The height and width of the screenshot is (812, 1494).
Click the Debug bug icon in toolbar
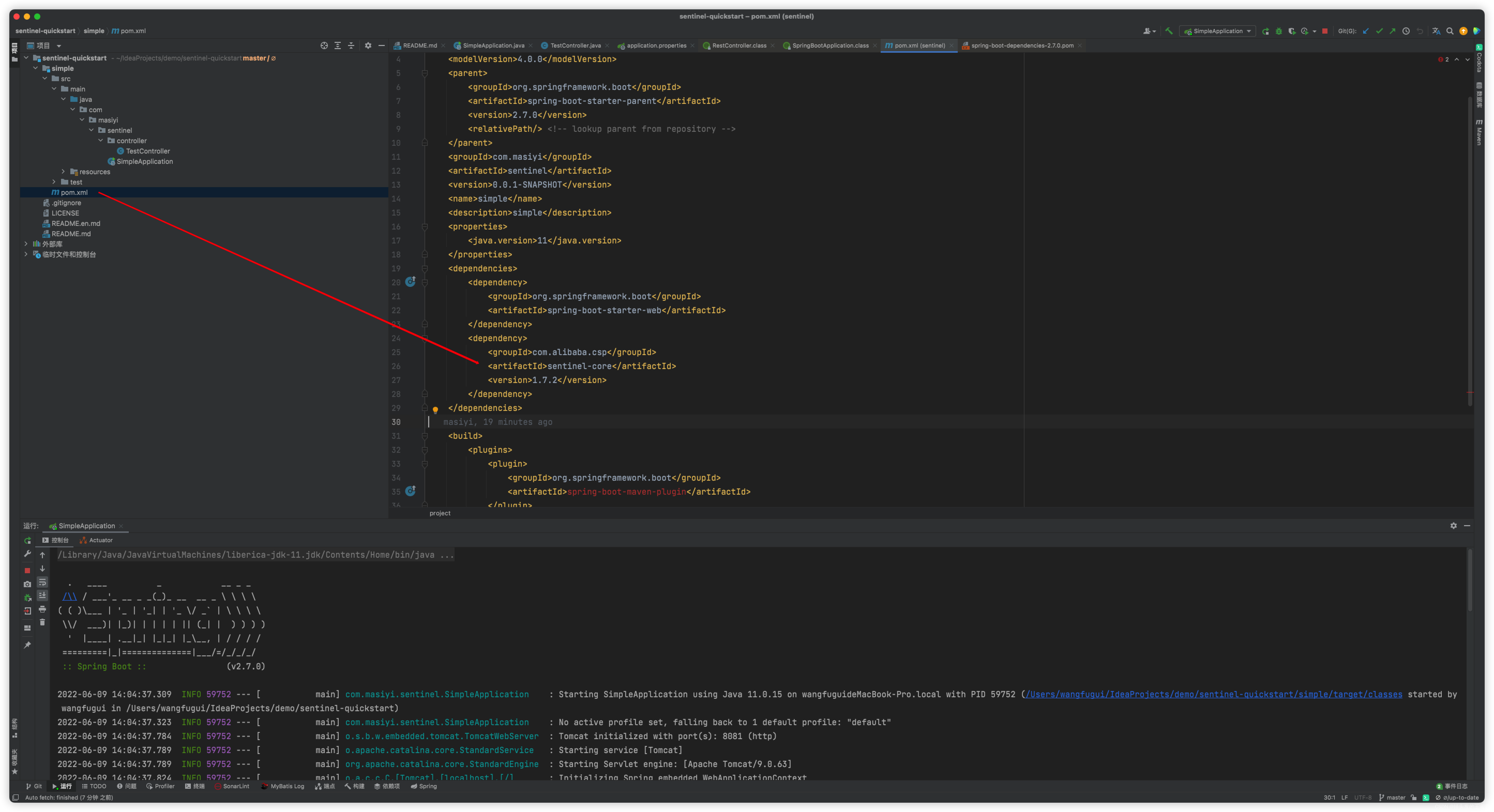(1279, 31)
